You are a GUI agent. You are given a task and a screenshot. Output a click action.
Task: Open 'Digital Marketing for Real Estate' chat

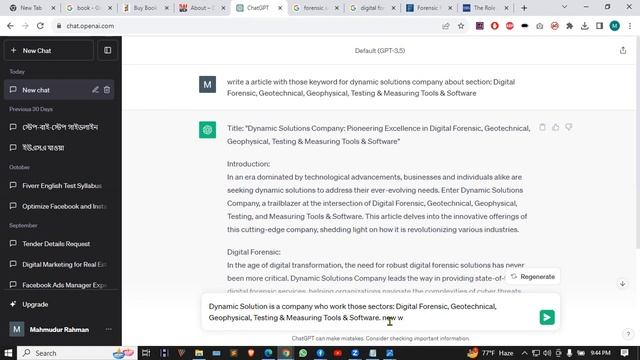click(x=59, y=264)
